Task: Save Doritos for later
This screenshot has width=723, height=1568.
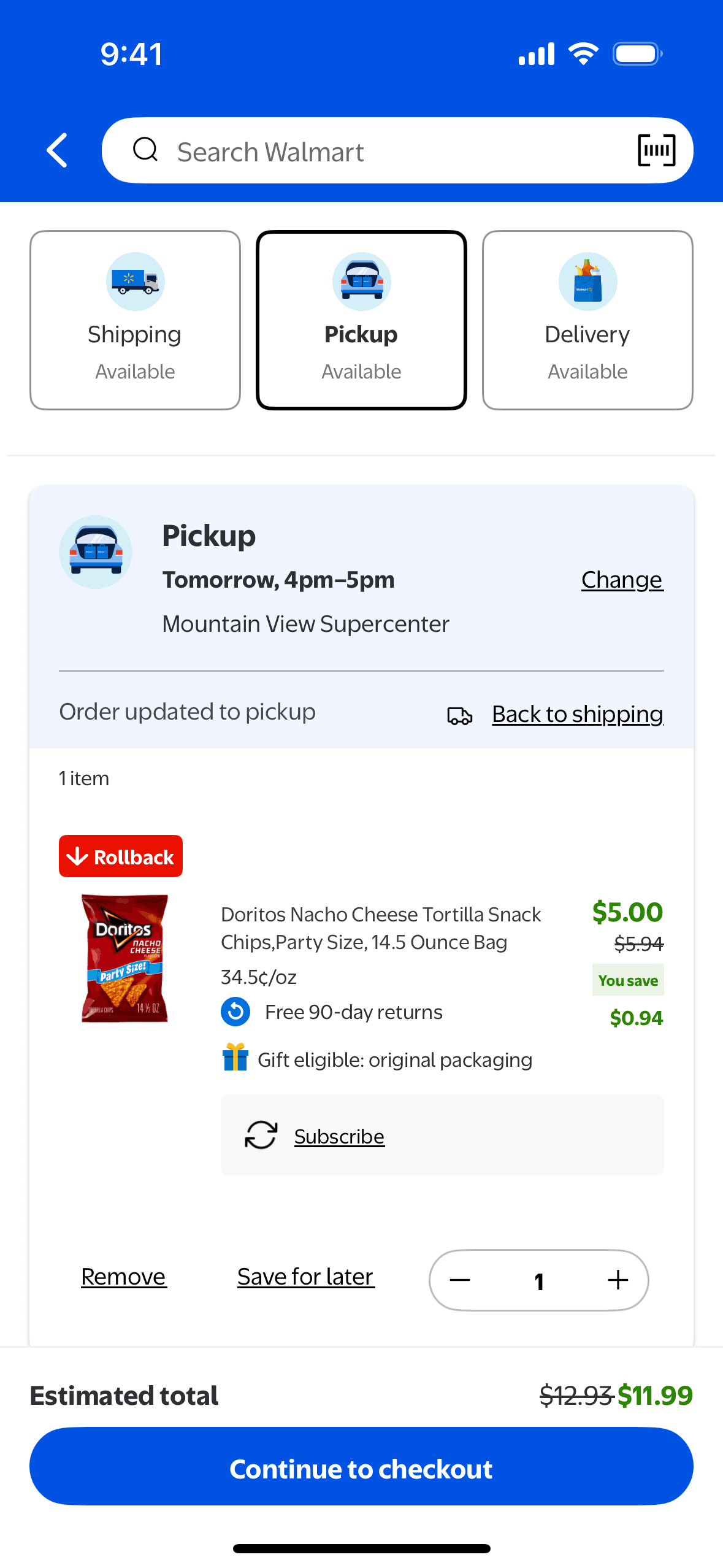Action: click(x=305, y=1277)
